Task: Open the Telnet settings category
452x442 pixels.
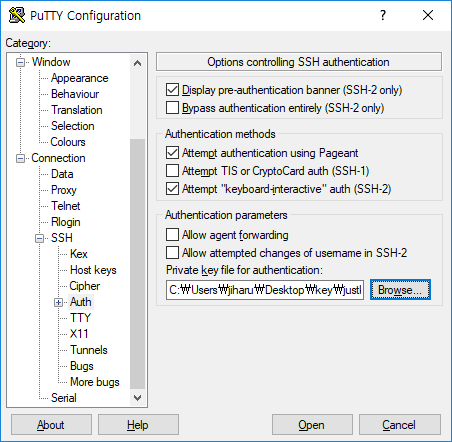Action: pos(66,206)
